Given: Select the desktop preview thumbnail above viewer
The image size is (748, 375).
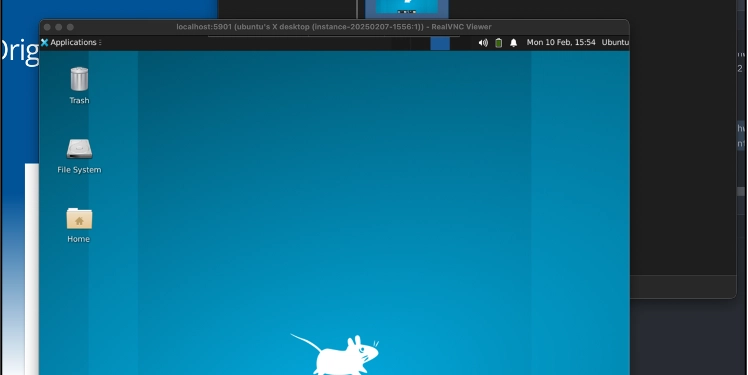Looking at the screenshot, I should (407, 8).
